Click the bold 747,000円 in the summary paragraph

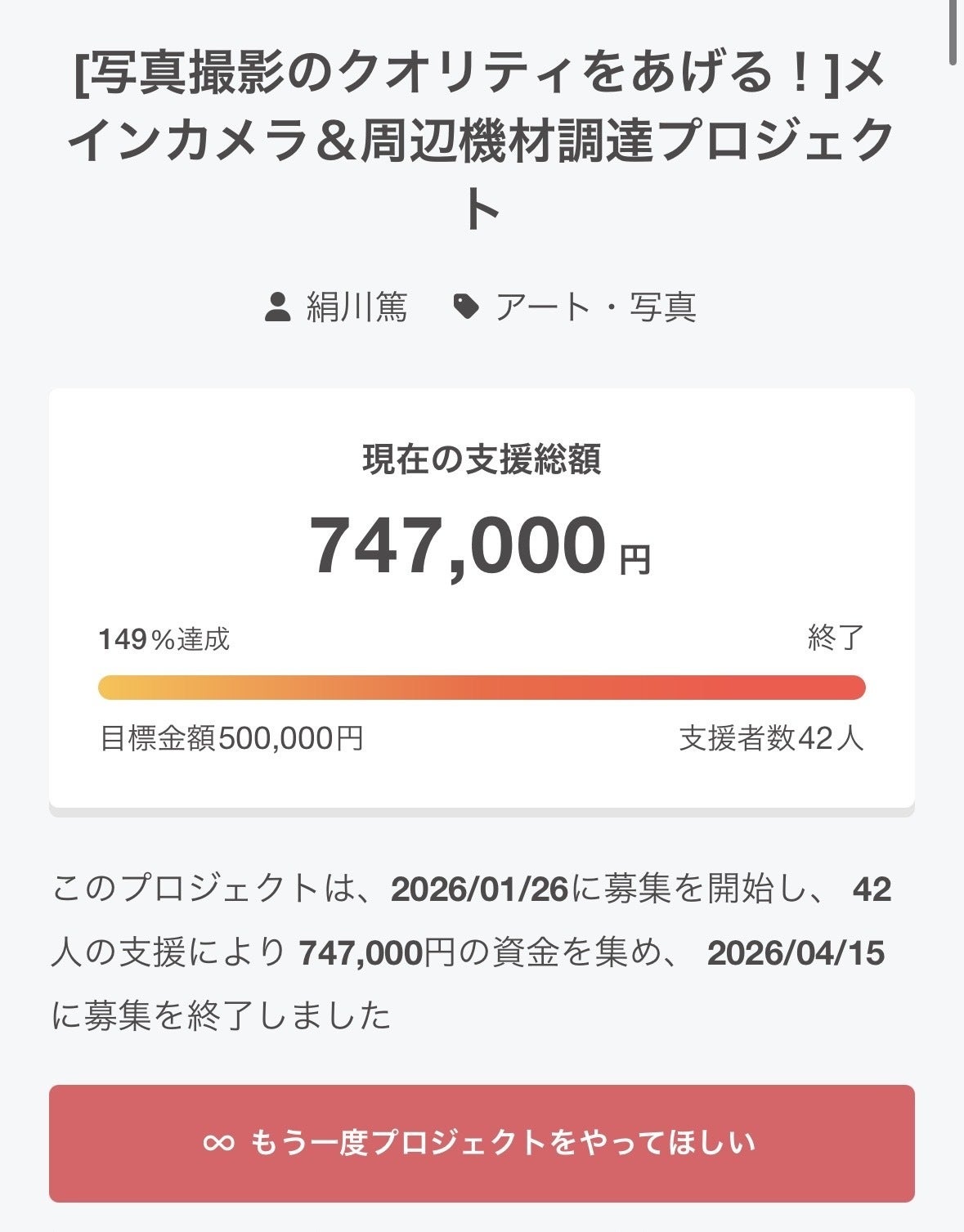[376, 953]
